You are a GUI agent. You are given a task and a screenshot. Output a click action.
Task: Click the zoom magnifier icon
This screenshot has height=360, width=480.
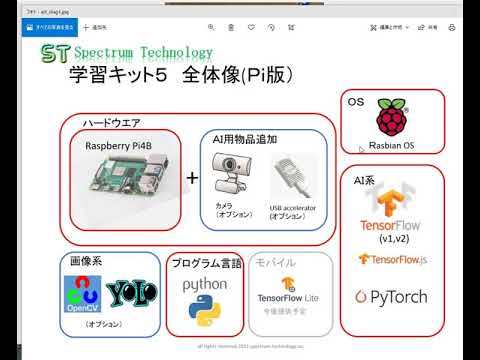pyautogui.click(x=211, y=27)
